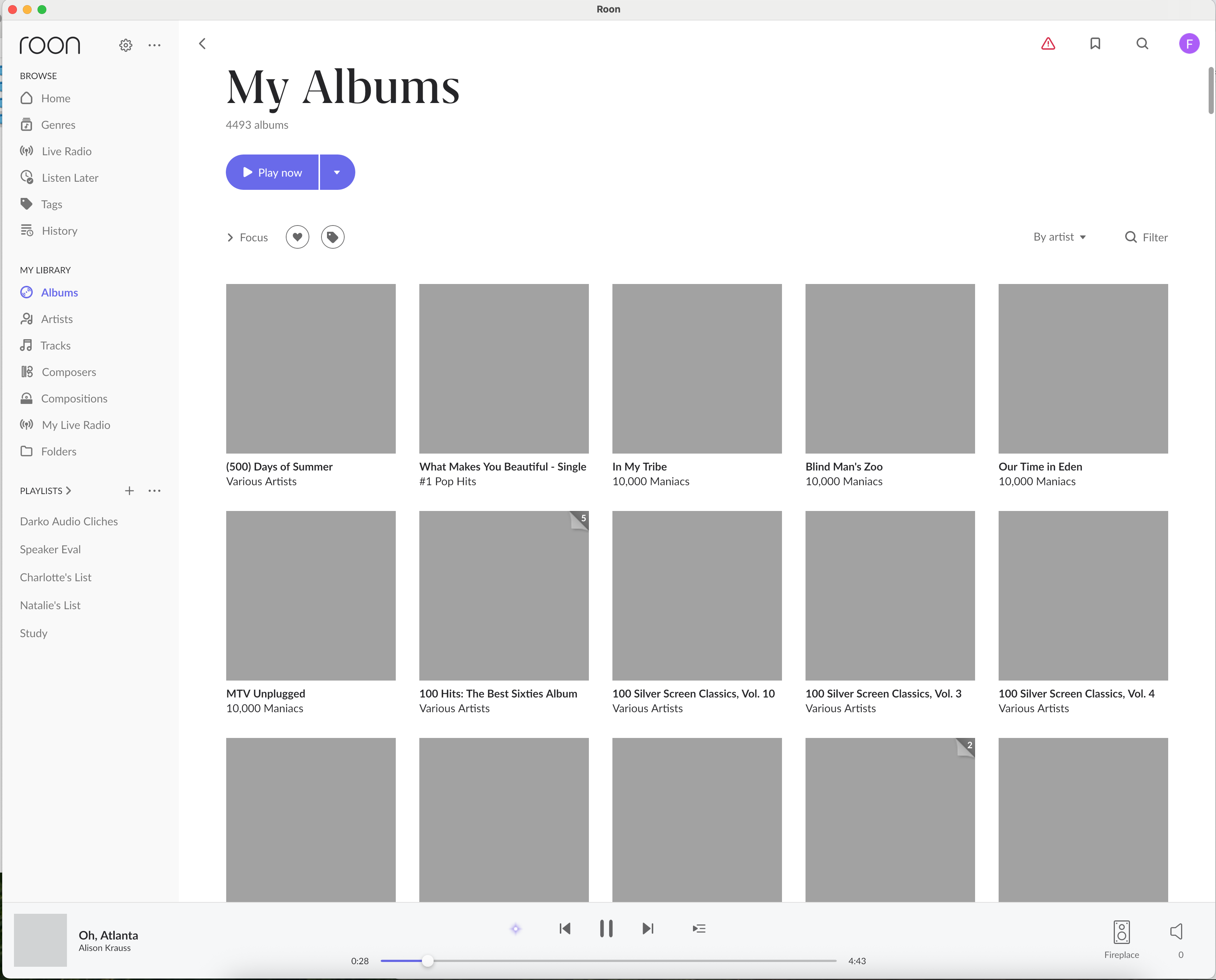This screenshot has width=1216, height=980.
Task: Add a new playlist with plus
Action: (x=129, y=491)
